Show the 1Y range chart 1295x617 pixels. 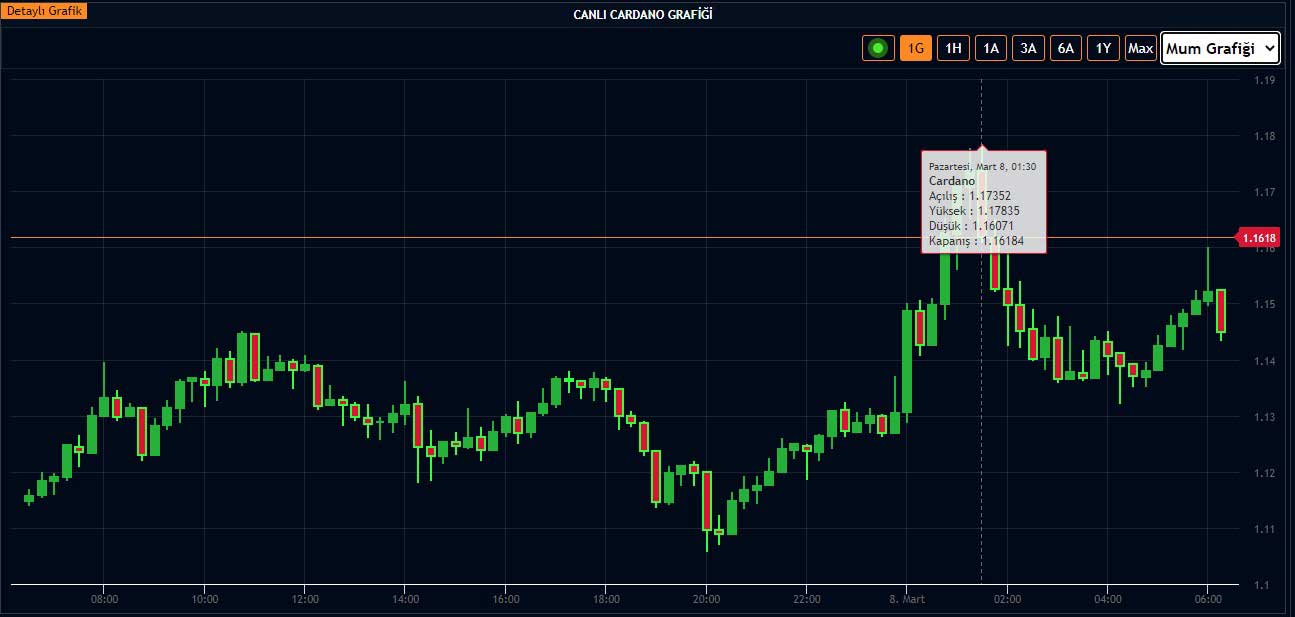point(1103,48)
